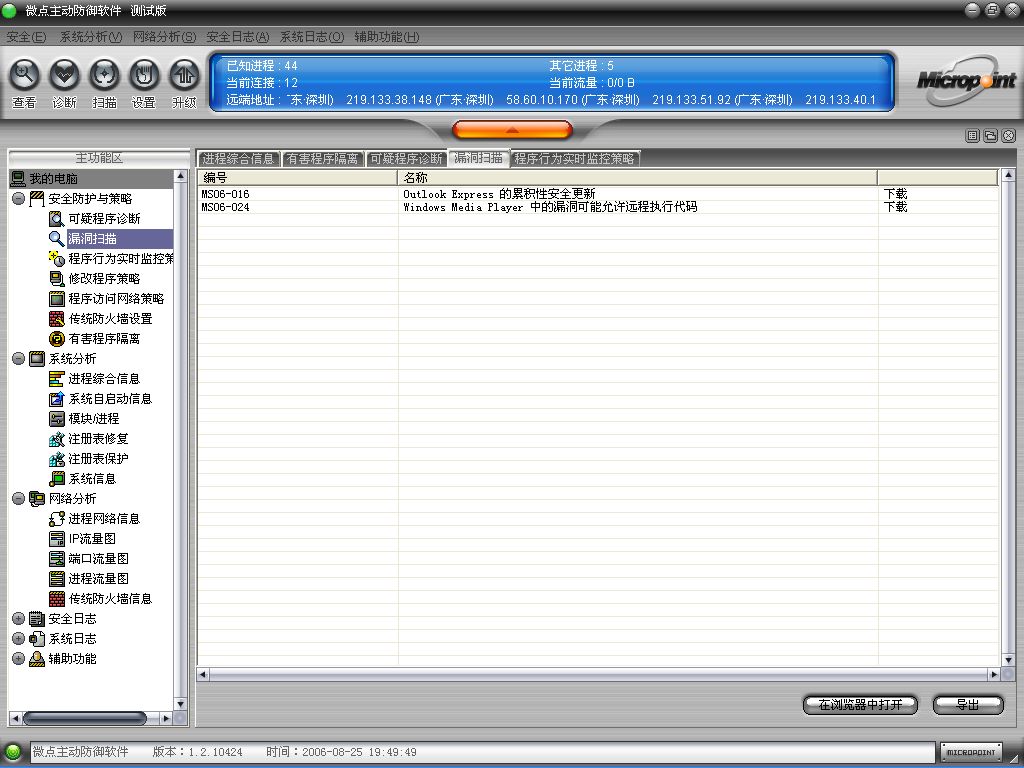Image resolution: width=1024 pixels, height=768 pixels.
Task: Collapse the top info panel with orange arrow
Action: click(513, 130)
